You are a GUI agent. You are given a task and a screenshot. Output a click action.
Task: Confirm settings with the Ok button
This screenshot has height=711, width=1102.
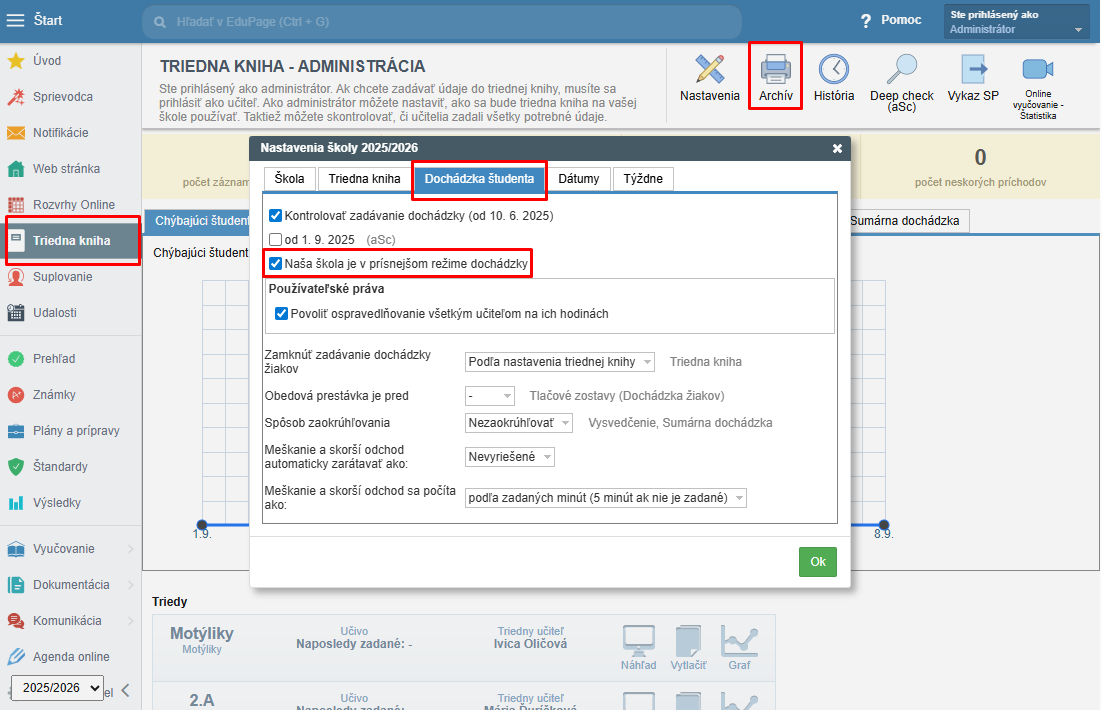pyautogui.click(x=817, y=562)
